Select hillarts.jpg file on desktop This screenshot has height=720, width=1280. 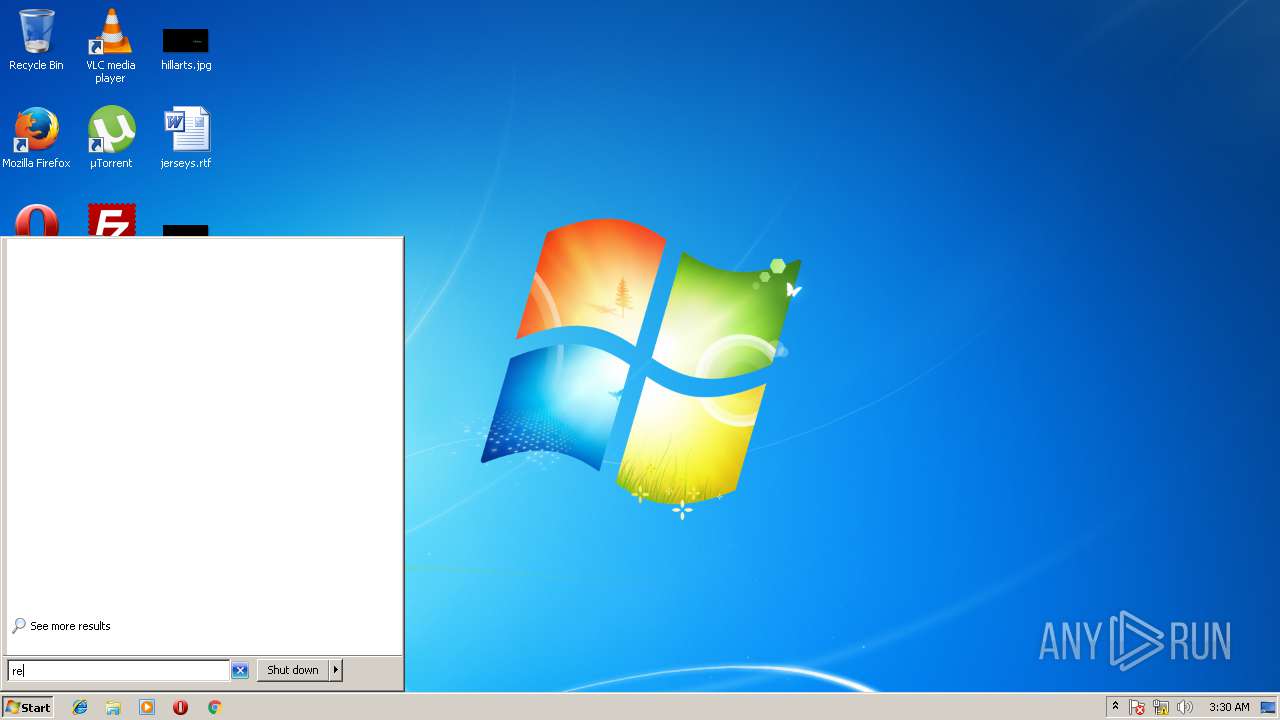[x=186, y=48]
